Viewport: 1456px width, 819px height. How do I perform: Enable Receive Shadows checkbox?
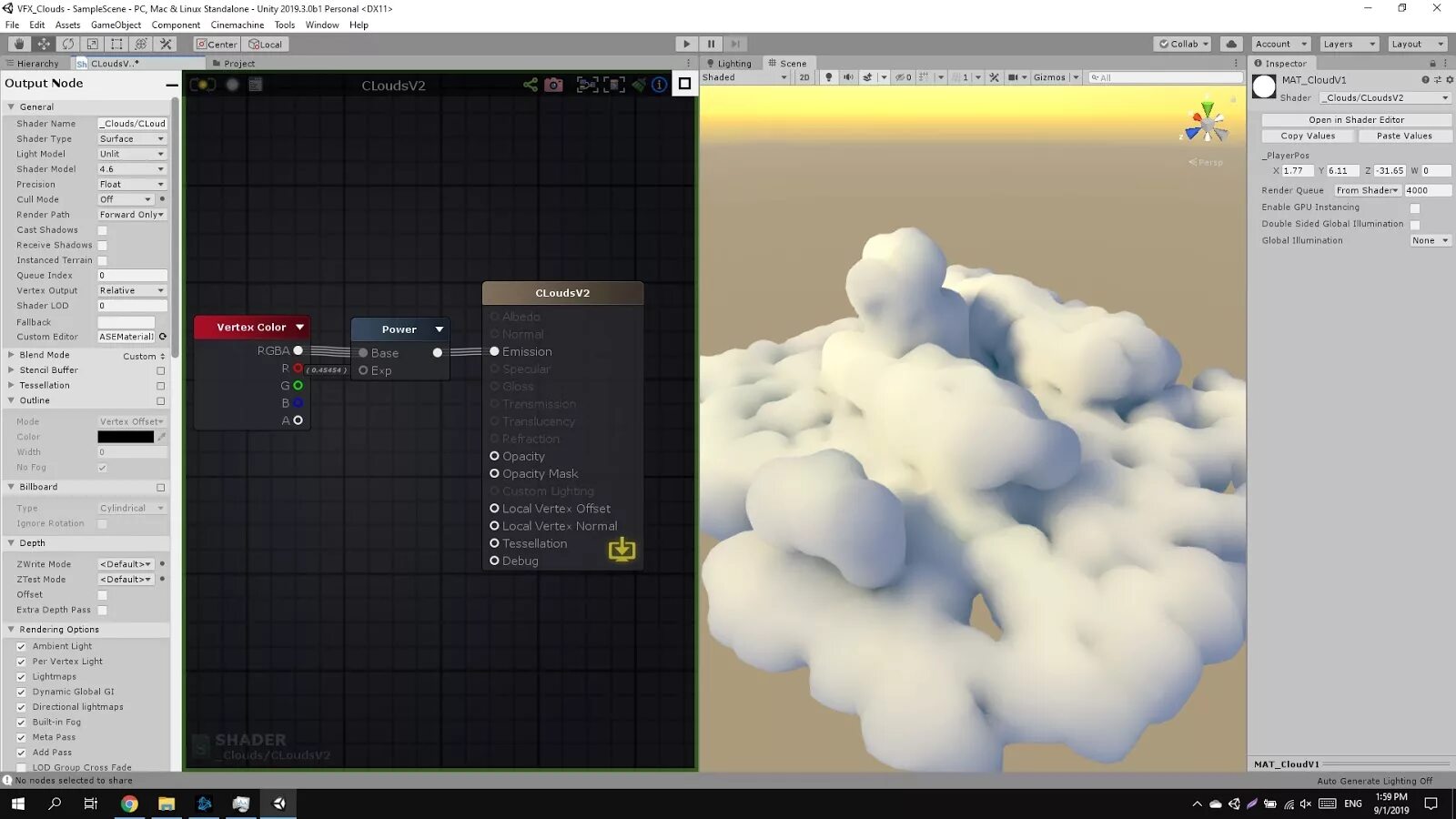(x=103, y=246)
